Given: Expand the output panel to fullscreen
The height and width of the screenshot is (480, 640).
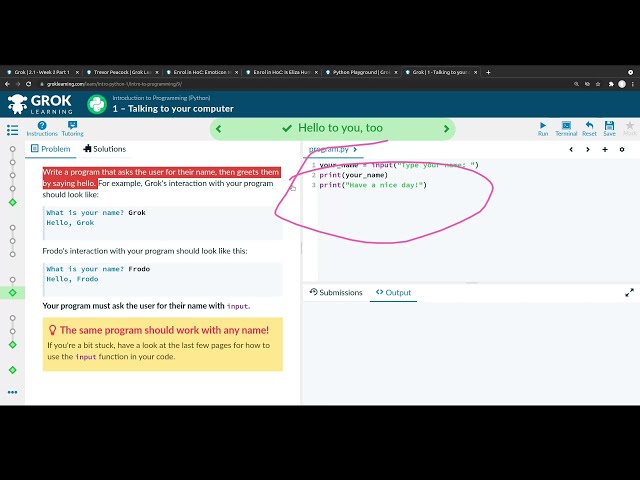Looking at the screenshot, I should 629,293.
